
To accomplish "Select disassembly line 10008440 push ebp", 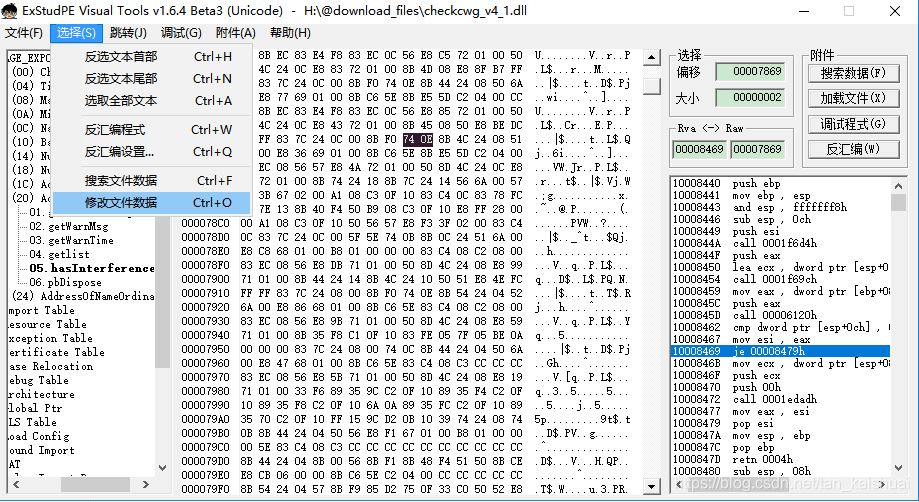I will [781, 183].
